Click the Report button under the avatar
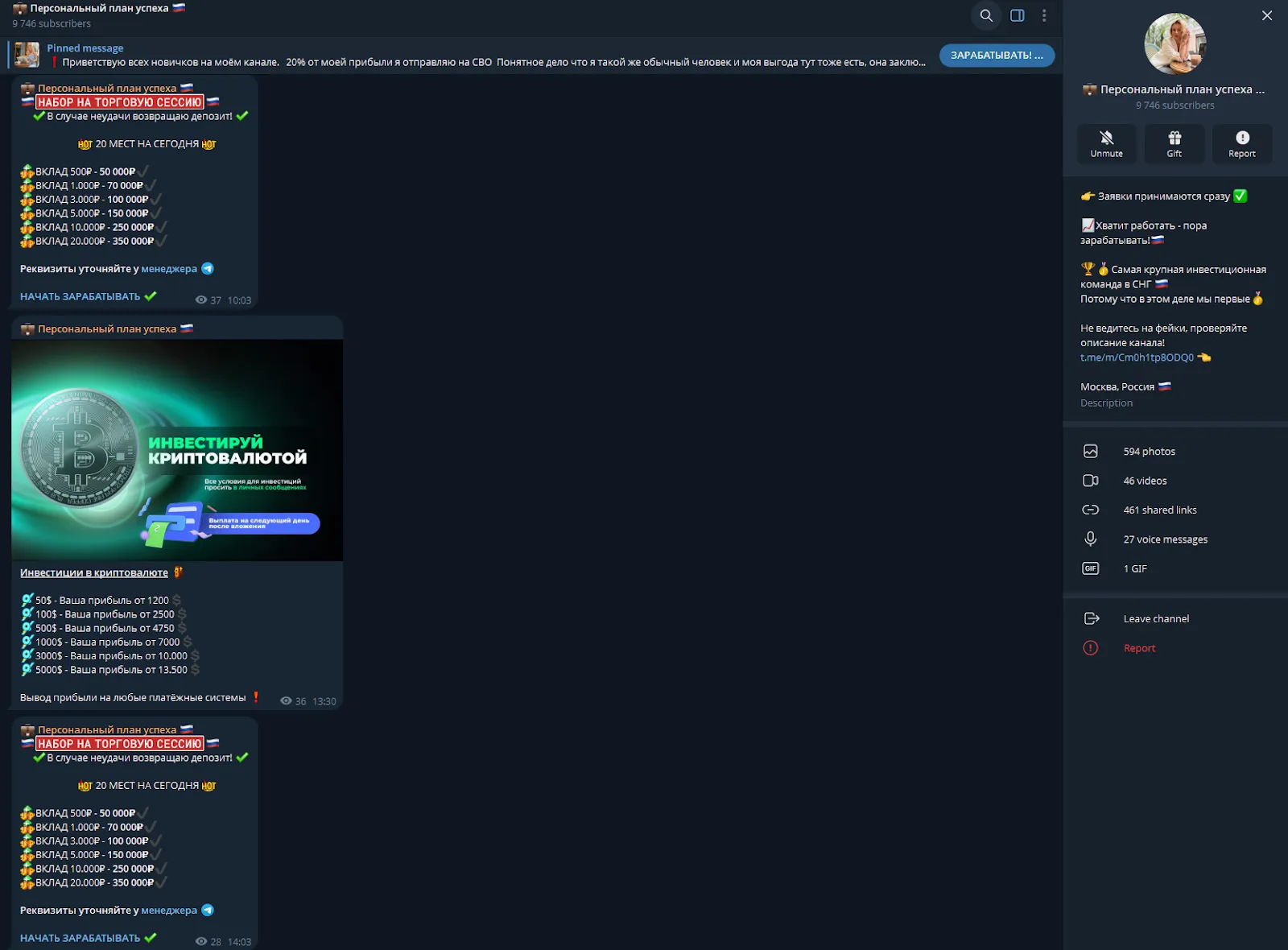1288x950 pixels. point(1242,144)
